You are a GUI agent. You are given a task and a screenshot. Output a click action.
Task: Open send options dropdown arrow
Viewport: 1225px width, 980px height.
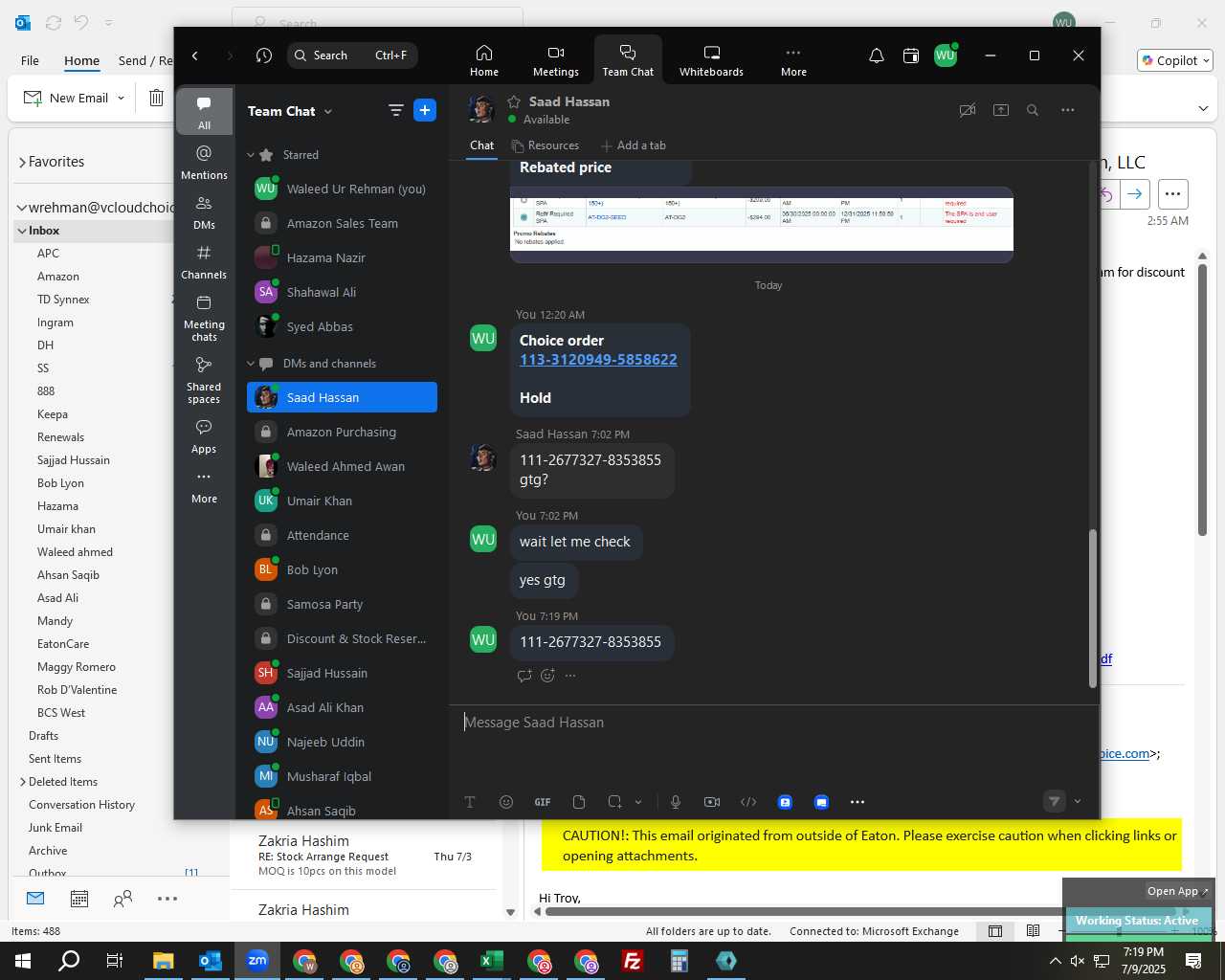[x=1078, y=802]
